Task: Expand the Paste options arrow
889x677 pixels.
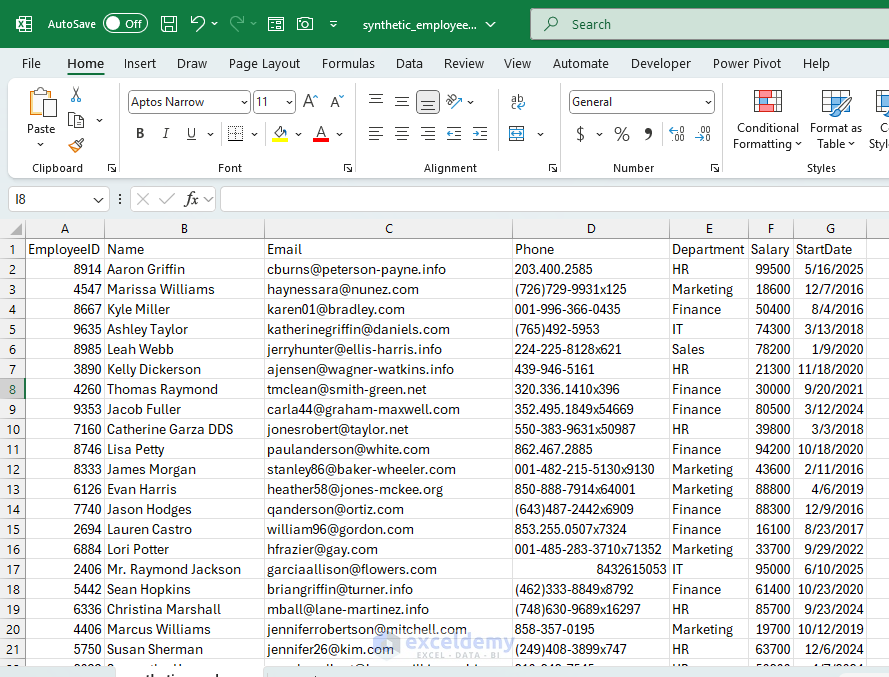Action: pyautogui.click(x=41, y=145)
